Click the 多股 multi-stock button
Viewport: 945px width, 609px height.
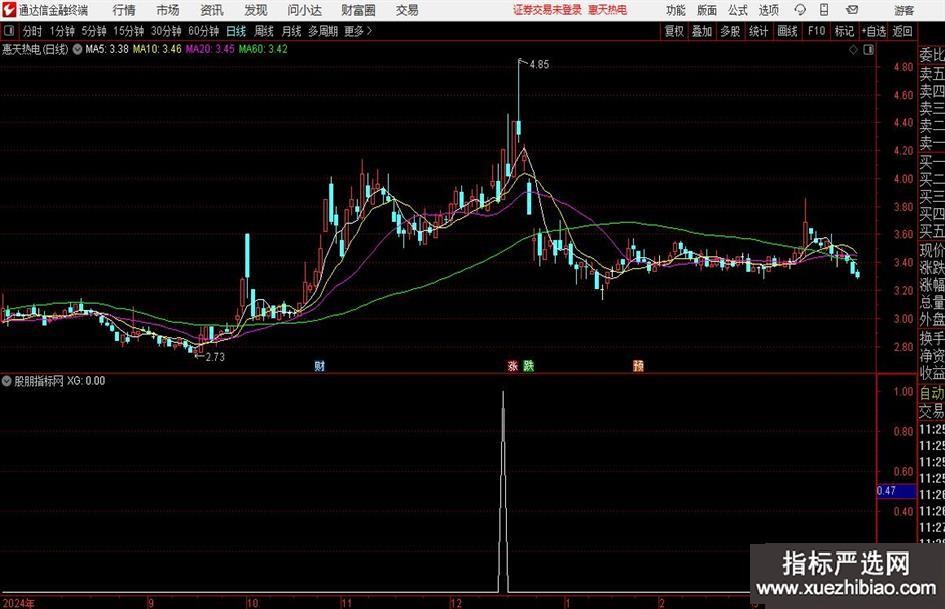pos(730,31)
